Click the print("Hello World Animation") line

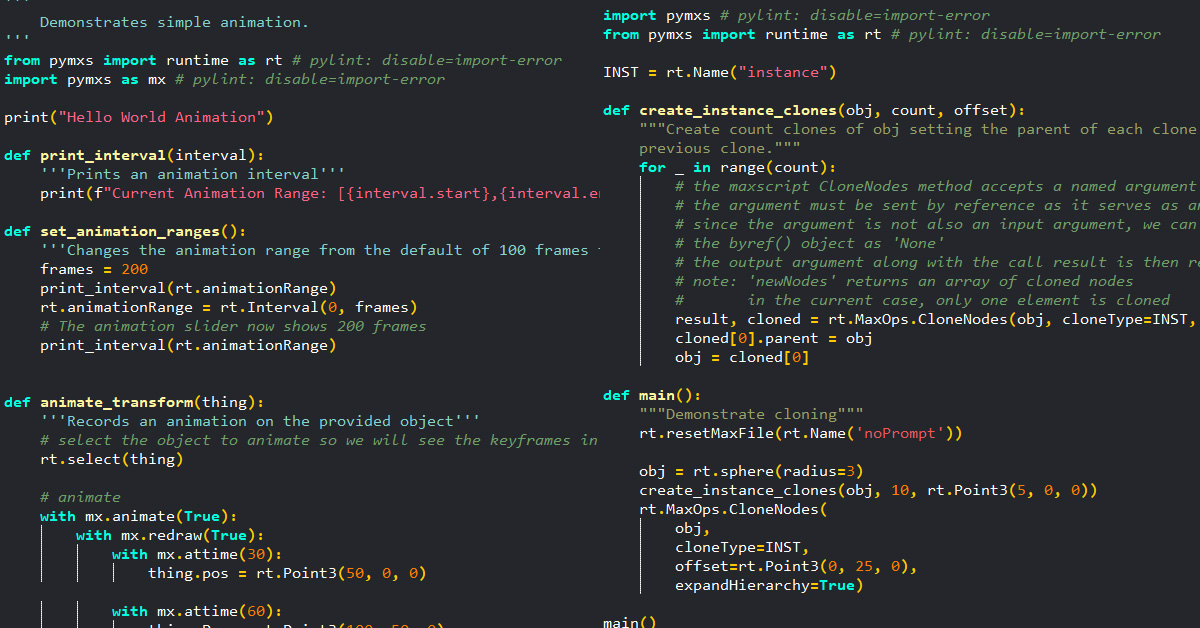[138, 117]
